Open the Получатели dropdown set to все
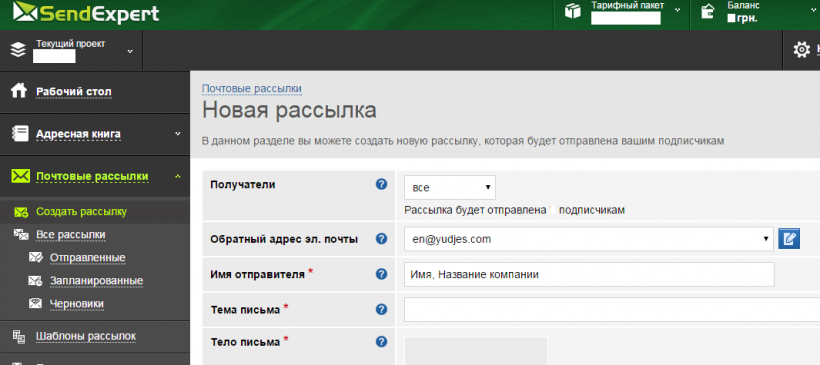The image size is (820, 365). (x=450, y=187)
